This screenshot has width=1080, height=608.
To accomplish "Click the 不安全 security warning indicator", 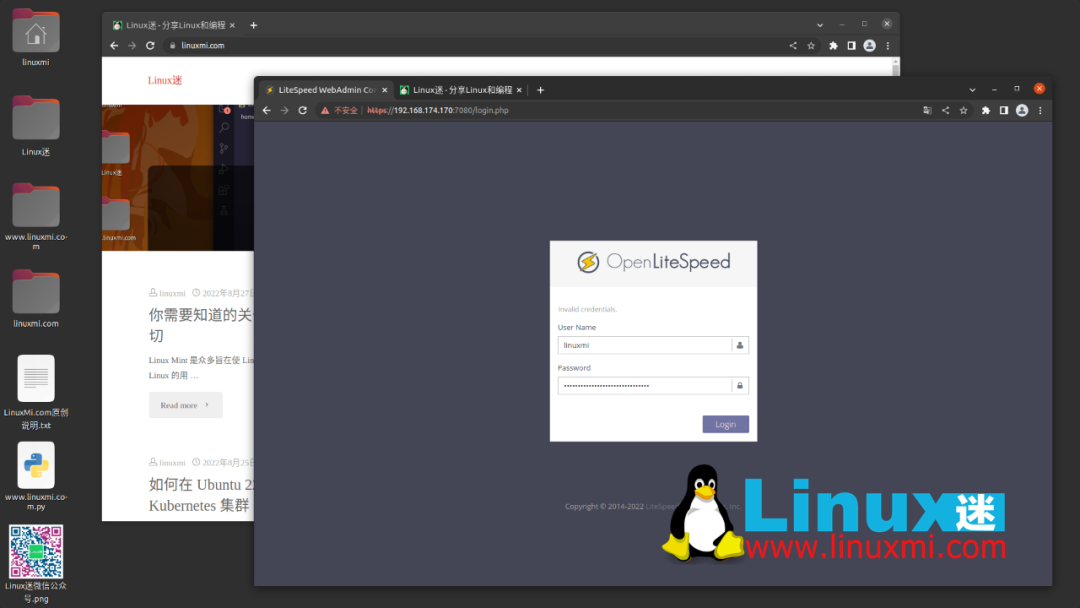I will pyautogui.click(x=339, y=110).
